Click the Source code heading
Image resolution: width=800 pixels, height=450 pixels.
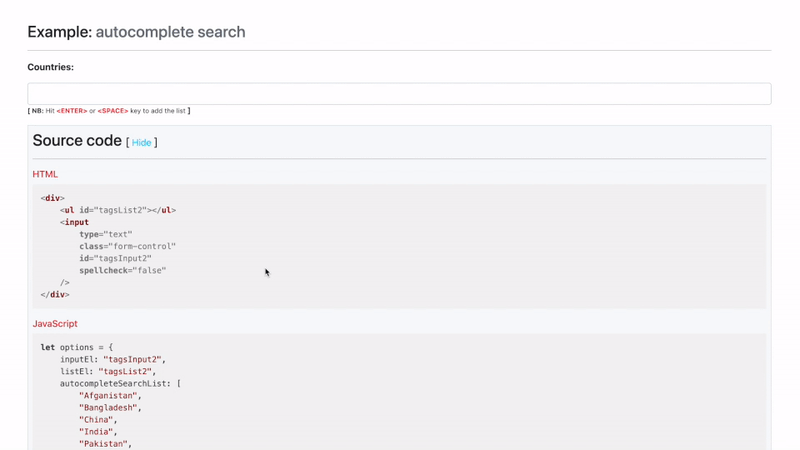pos(77,140)
